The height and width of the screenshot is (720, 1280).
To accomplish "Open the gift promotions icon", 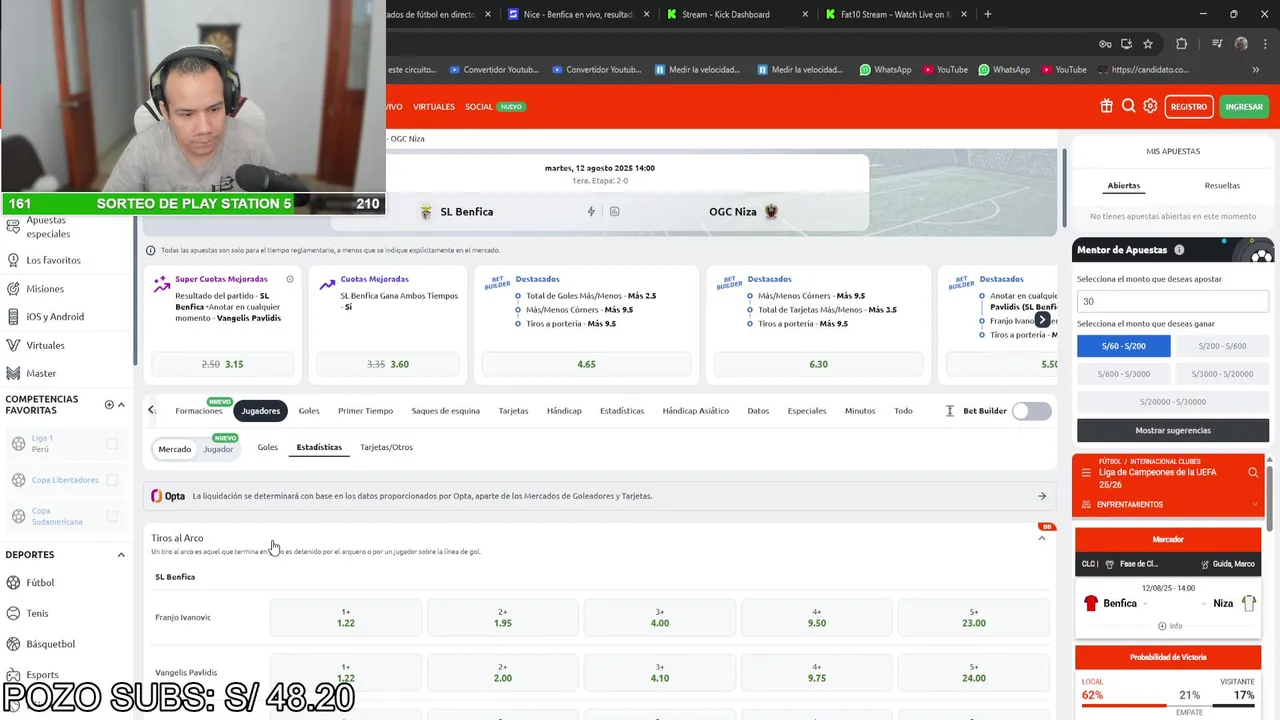I will 1106,106.
